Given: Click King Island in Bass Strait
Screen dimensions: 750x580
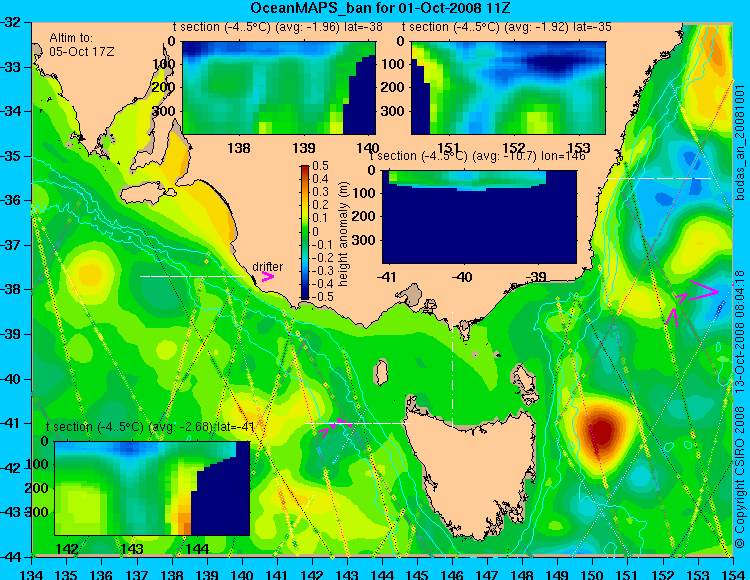Looking at the screenshot, I should click(380, 372).
